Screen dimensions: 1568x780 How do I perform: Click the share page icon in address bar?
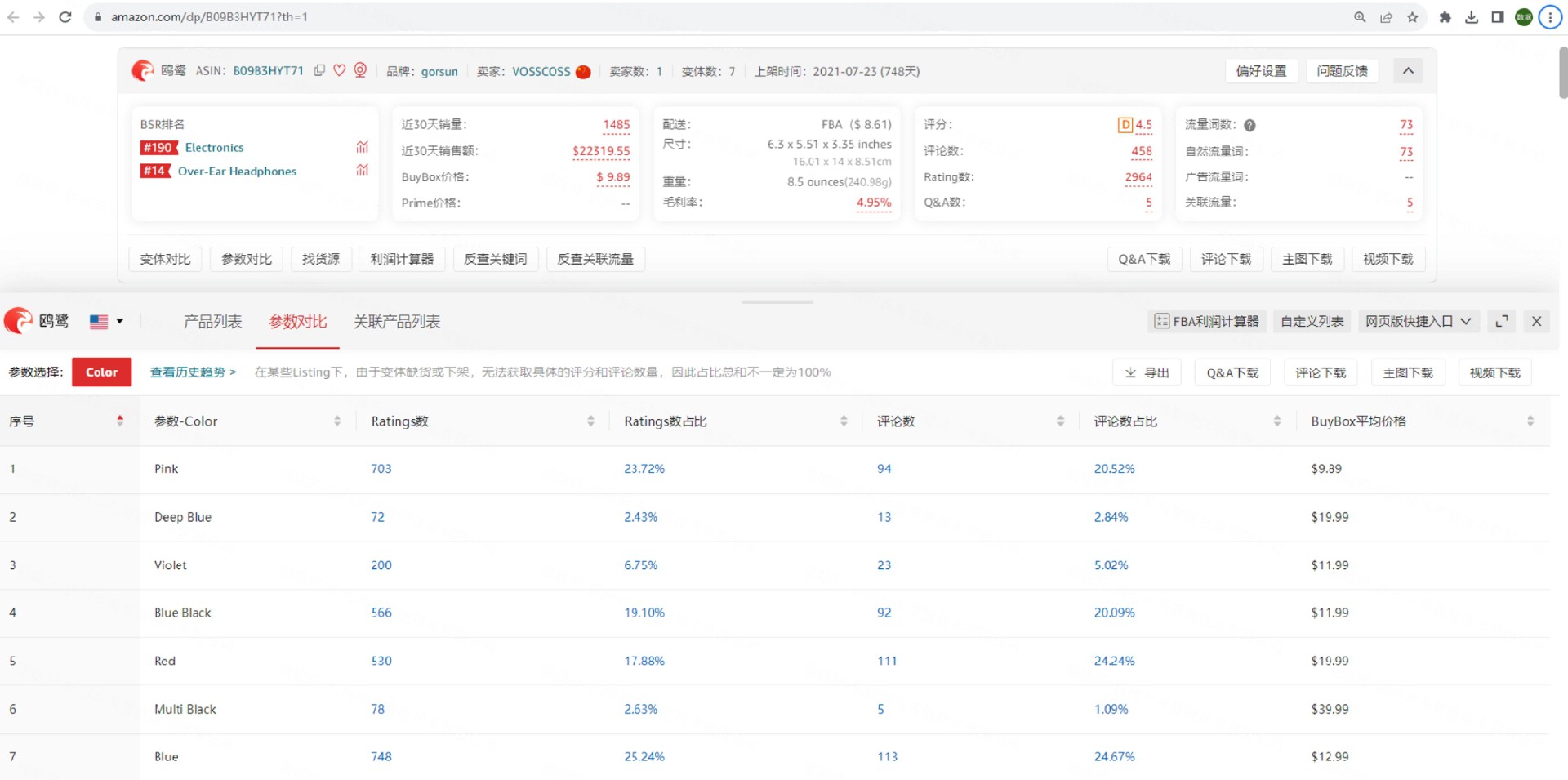coord(1386,17)
